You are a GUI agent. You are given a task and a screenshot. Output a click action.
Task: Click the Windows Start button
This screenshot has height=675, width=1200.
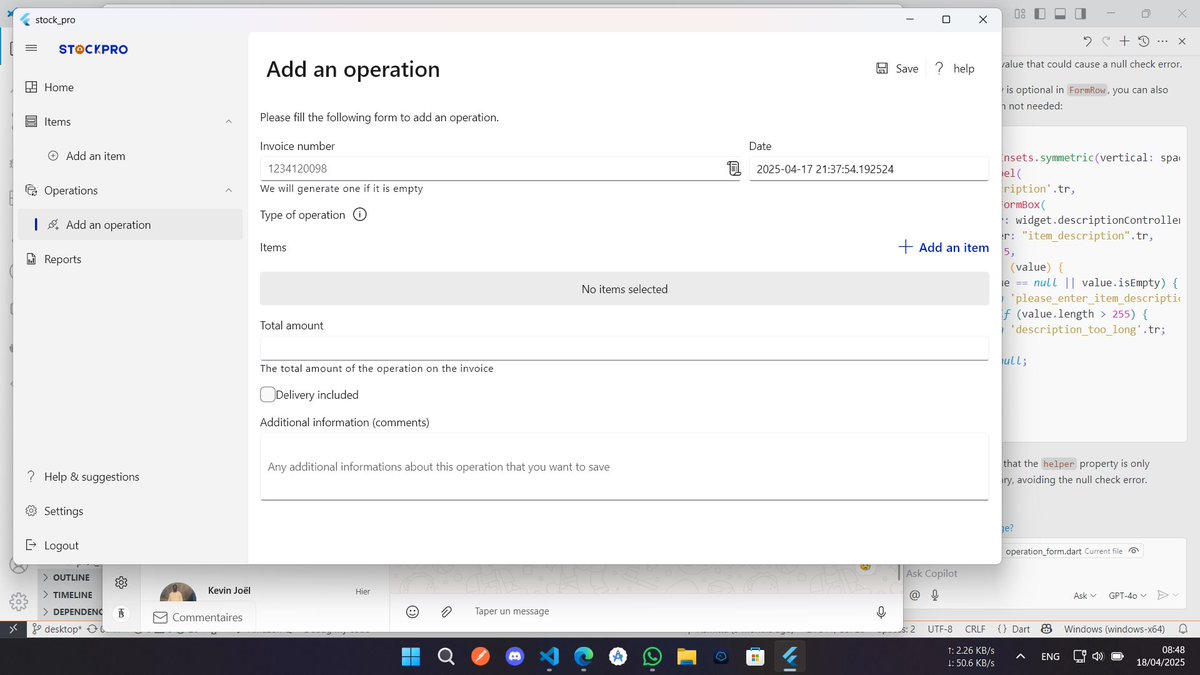(411, 657)
